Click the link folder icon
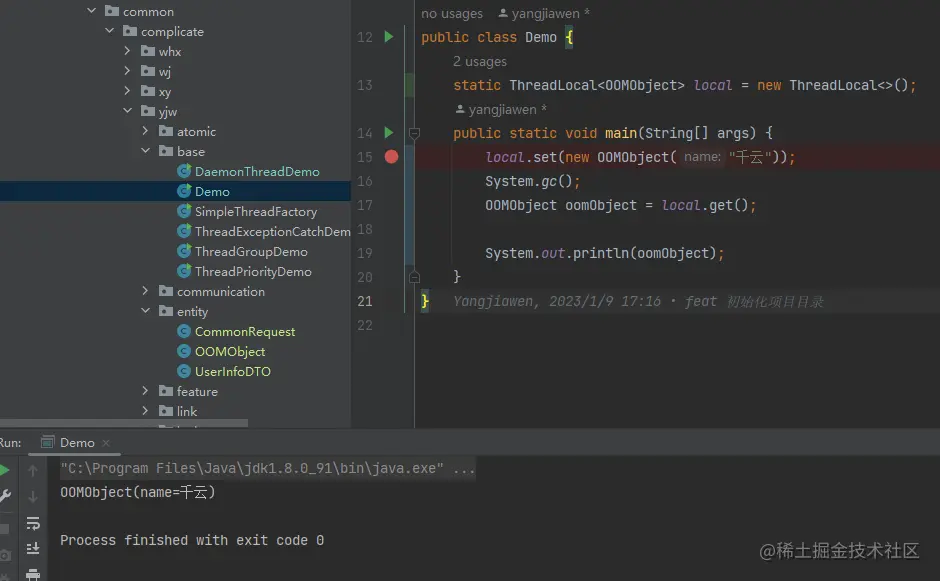Image resolution: width=940 pixels, height=581 pixels. [166, 411]
